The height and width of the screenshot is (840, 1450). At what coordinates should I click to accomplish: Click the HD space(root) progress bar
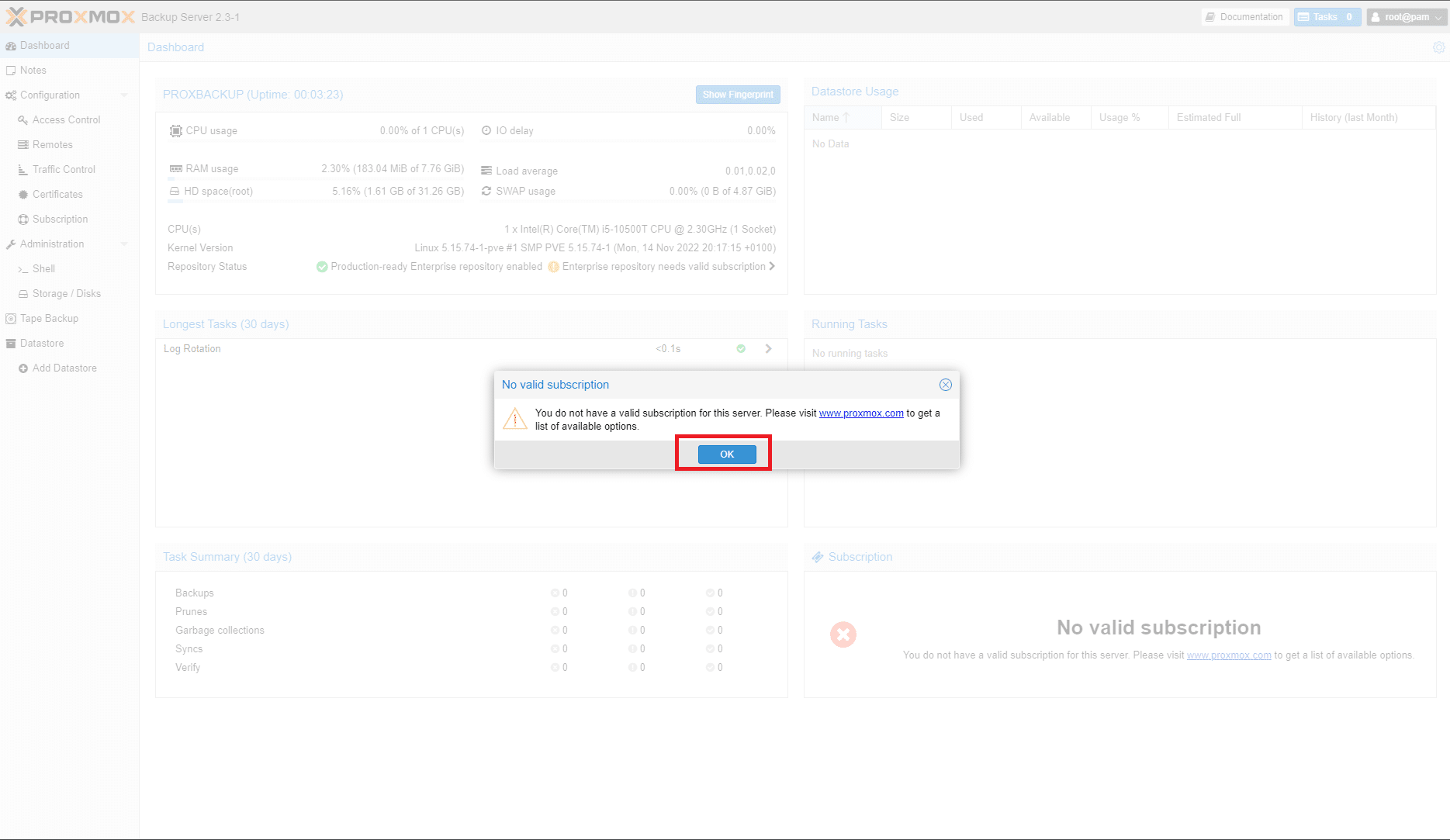(x=316, y=202)
